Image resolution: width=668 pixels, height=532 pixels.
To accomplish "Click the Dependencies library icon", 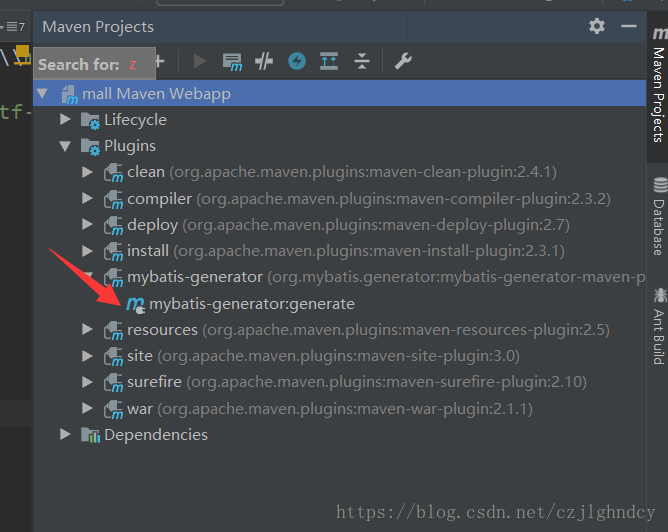I will click(x=90, y=435).
